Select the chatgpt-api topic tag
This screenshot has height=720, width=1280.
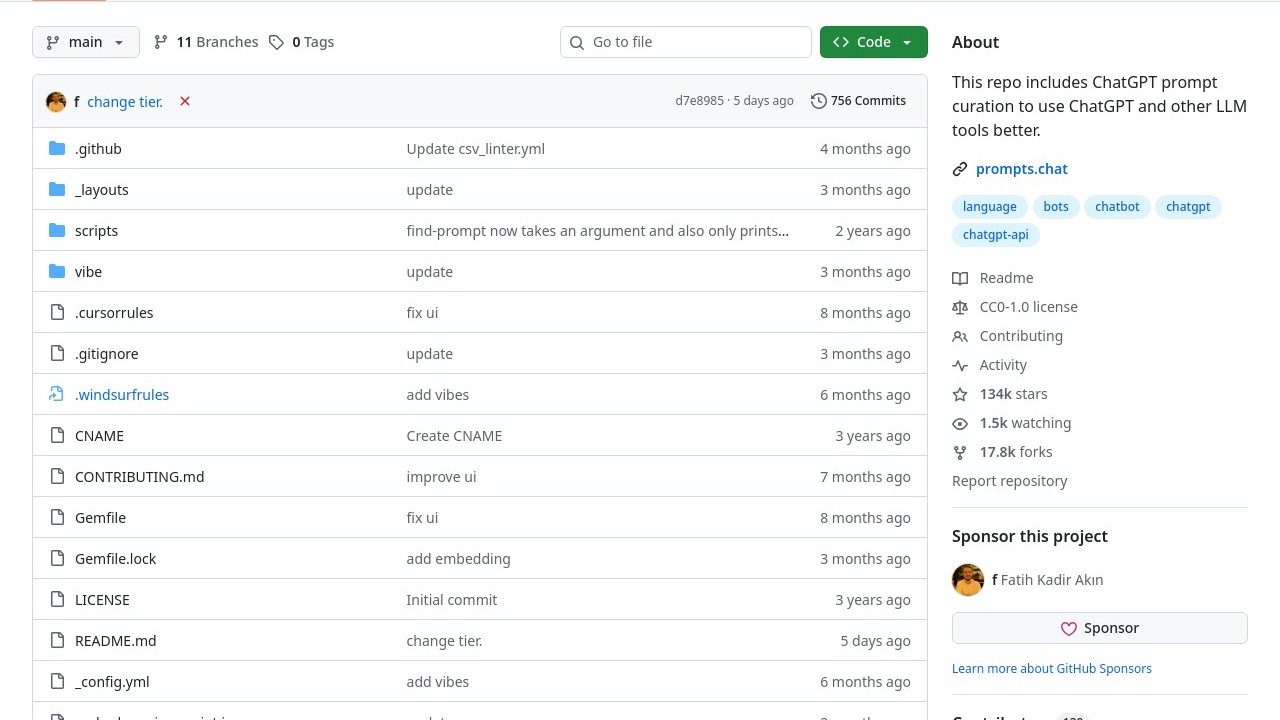click(x=995, y=235)
